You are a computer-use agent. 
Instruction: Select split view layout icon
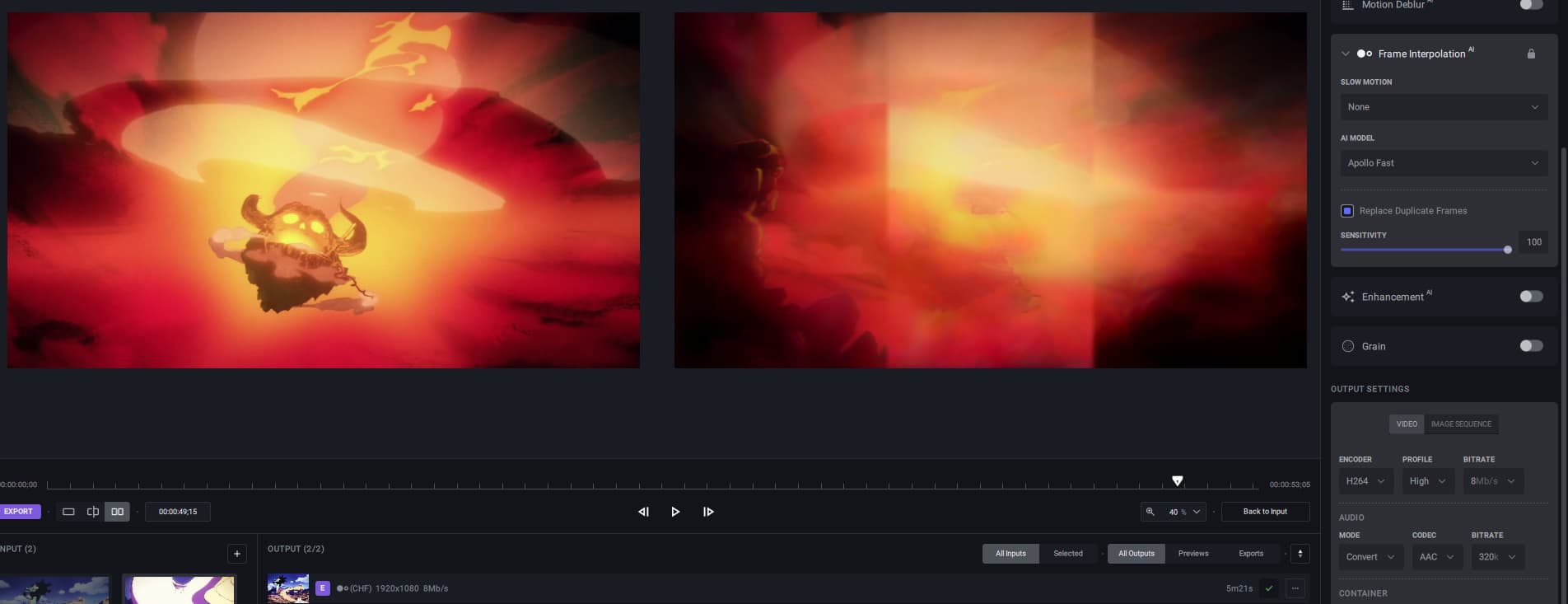click(x=93, y=512)
